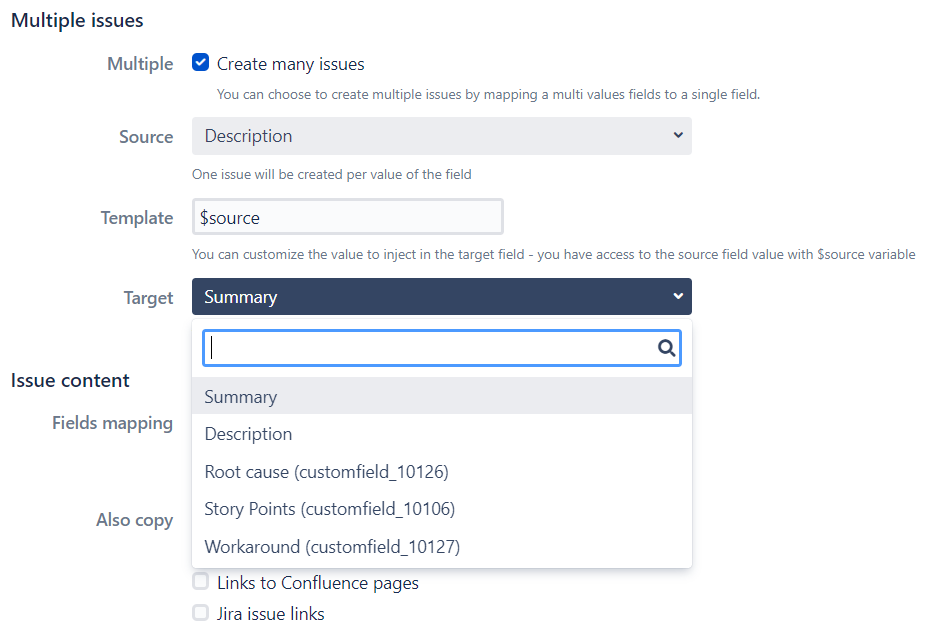943x629 pixels.
Task: Click the Source field label
Action: 146,137
